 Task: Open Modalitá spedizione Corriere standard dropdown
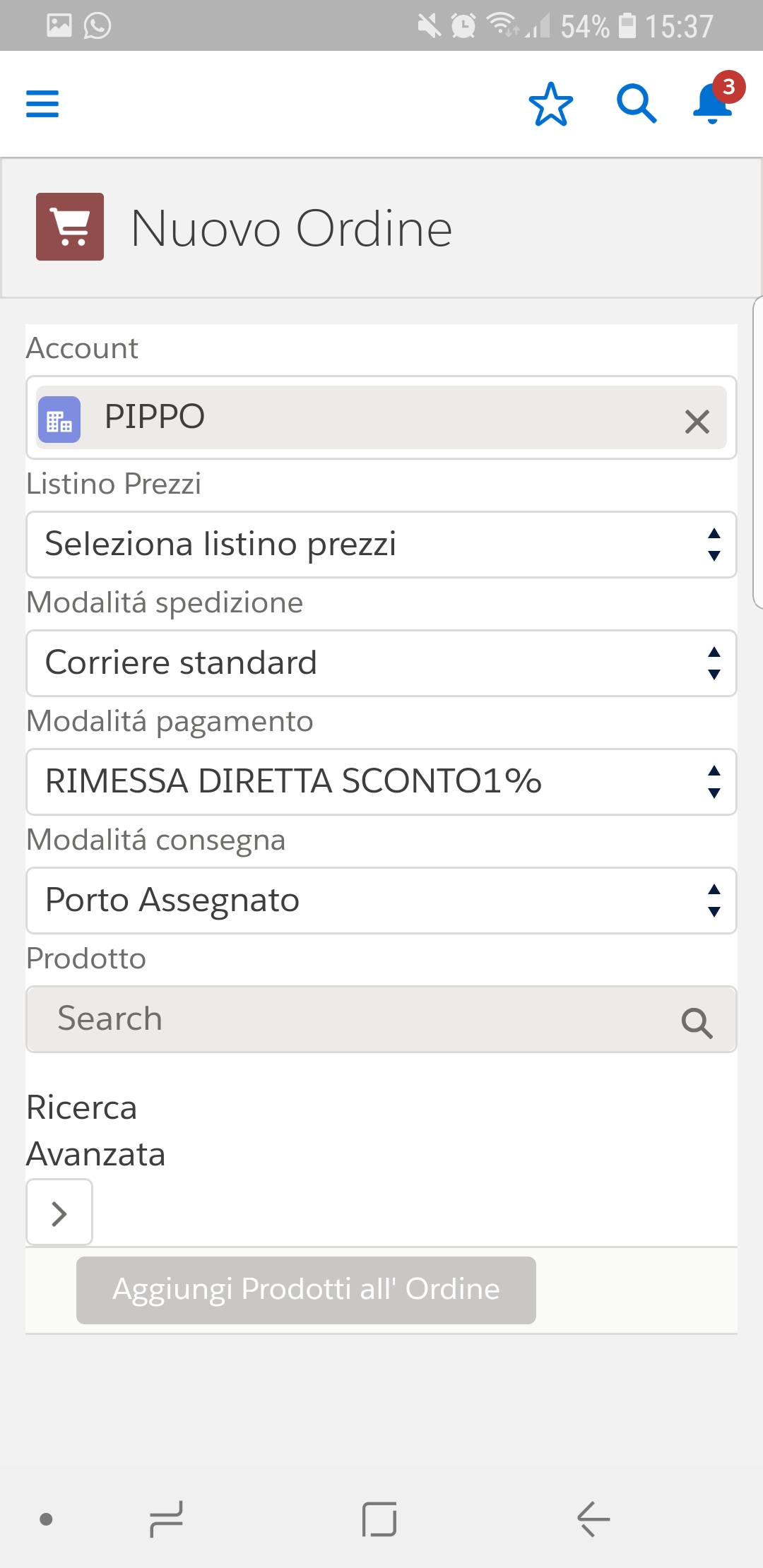(381, 663)
